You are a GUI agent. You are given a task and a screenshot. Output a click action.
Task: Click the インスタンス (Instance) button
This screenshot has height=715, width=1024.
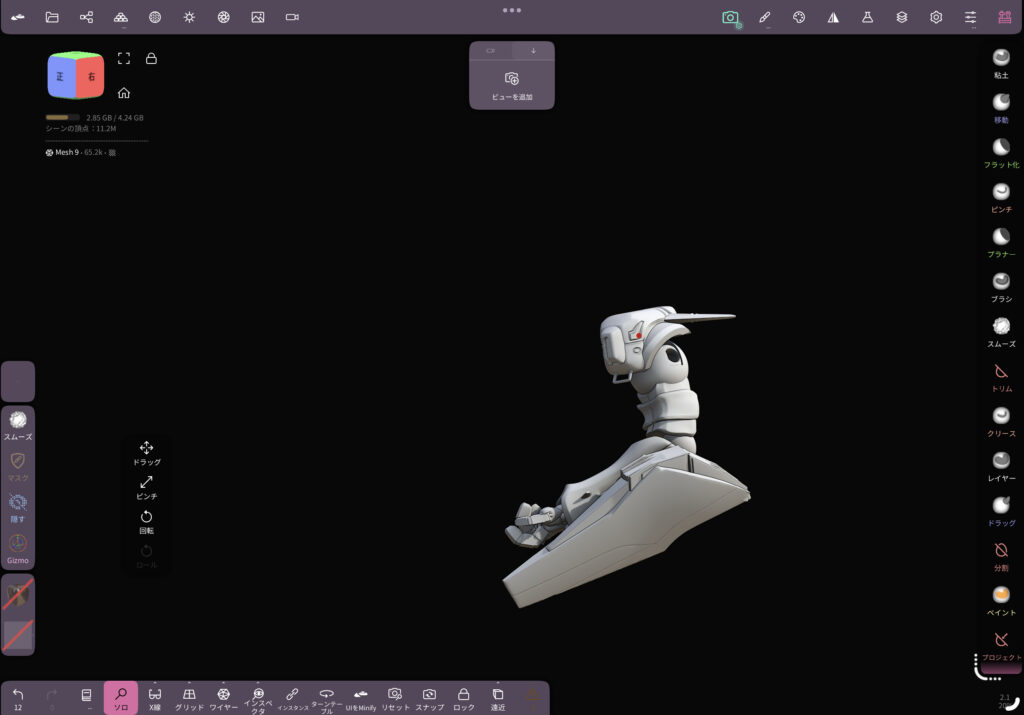click(x=293, y=699)
